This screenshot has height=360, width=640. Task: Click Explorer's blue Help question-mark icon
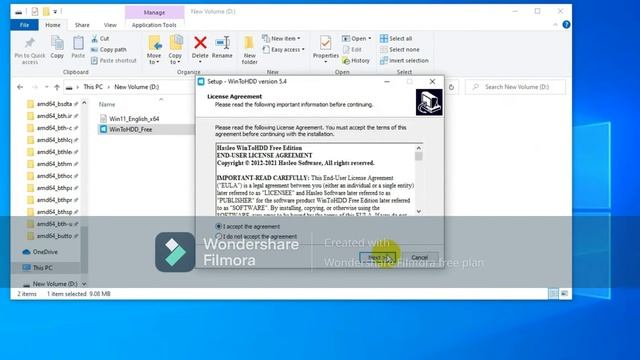point(566,24)
